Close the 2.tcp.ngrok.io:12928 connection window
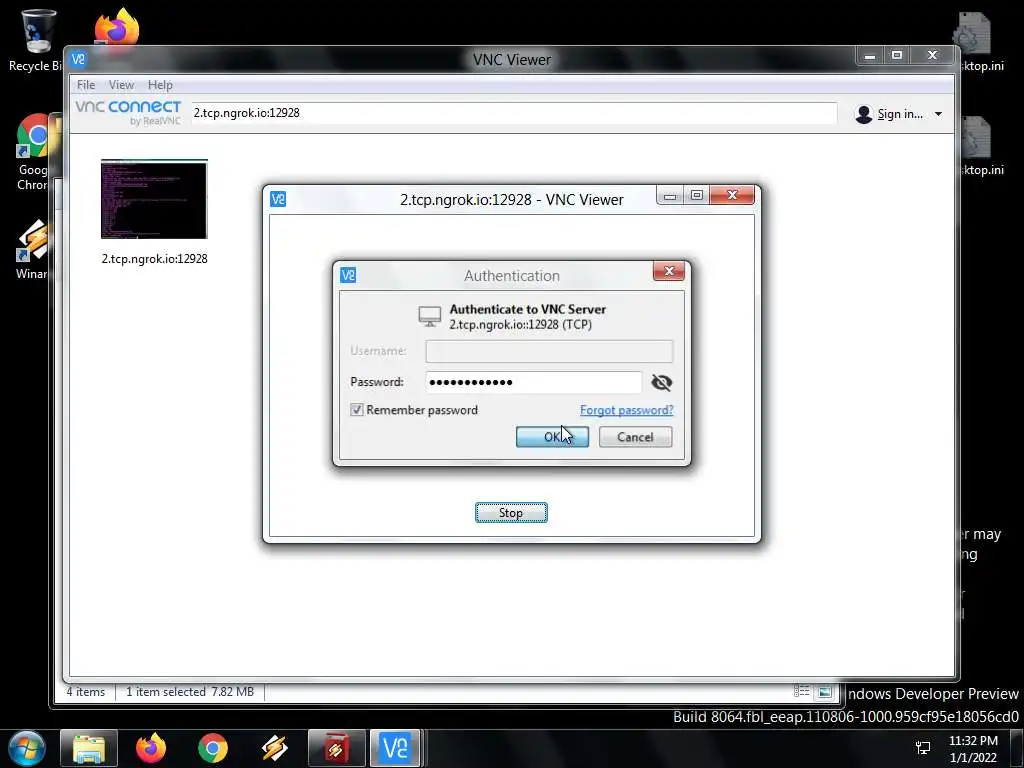The height and width of the screenshot is (768, 1024). [732, 195]
